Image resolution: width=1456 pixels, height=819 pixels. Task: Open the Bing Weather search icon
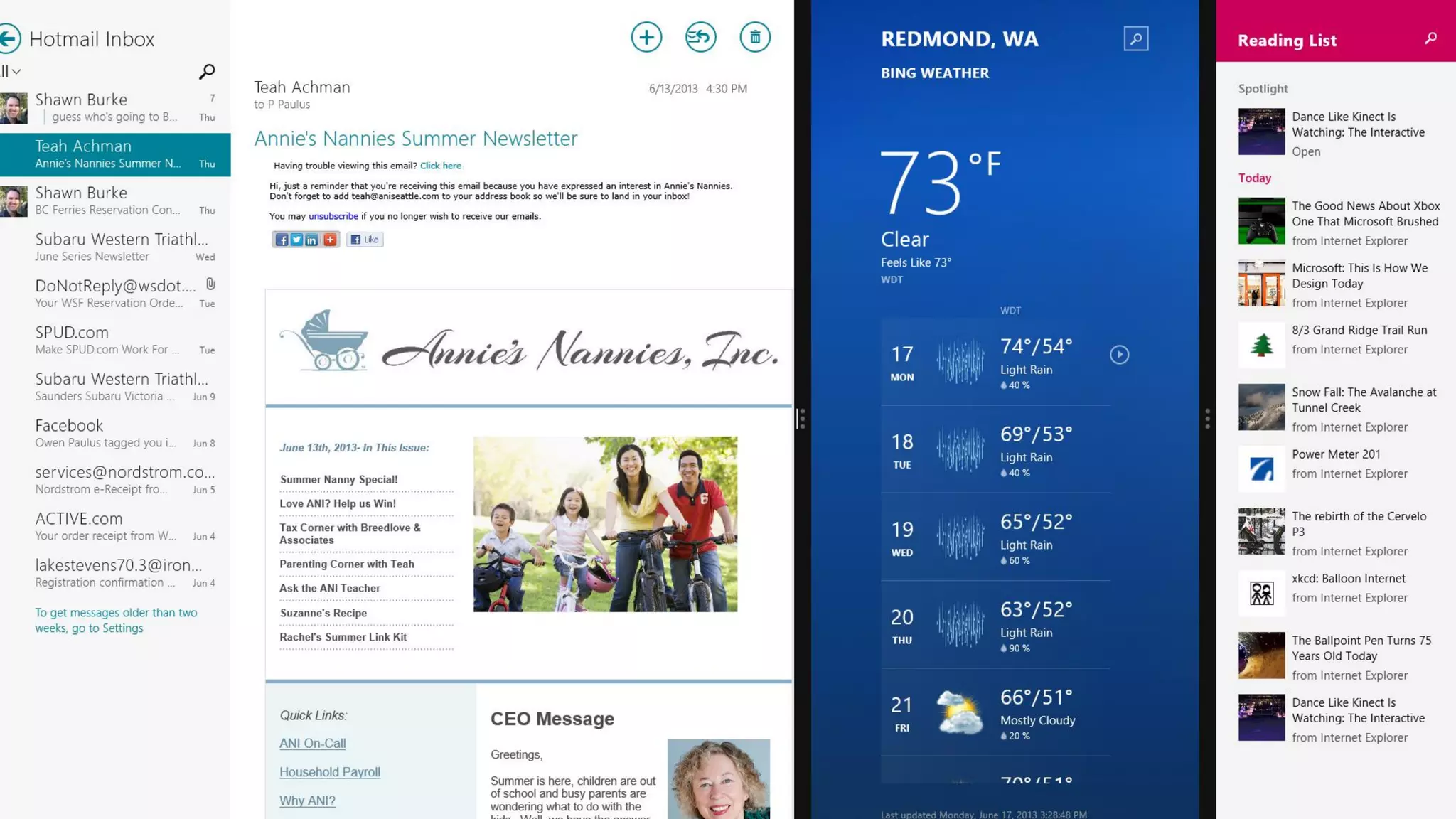coord(1135,38)
